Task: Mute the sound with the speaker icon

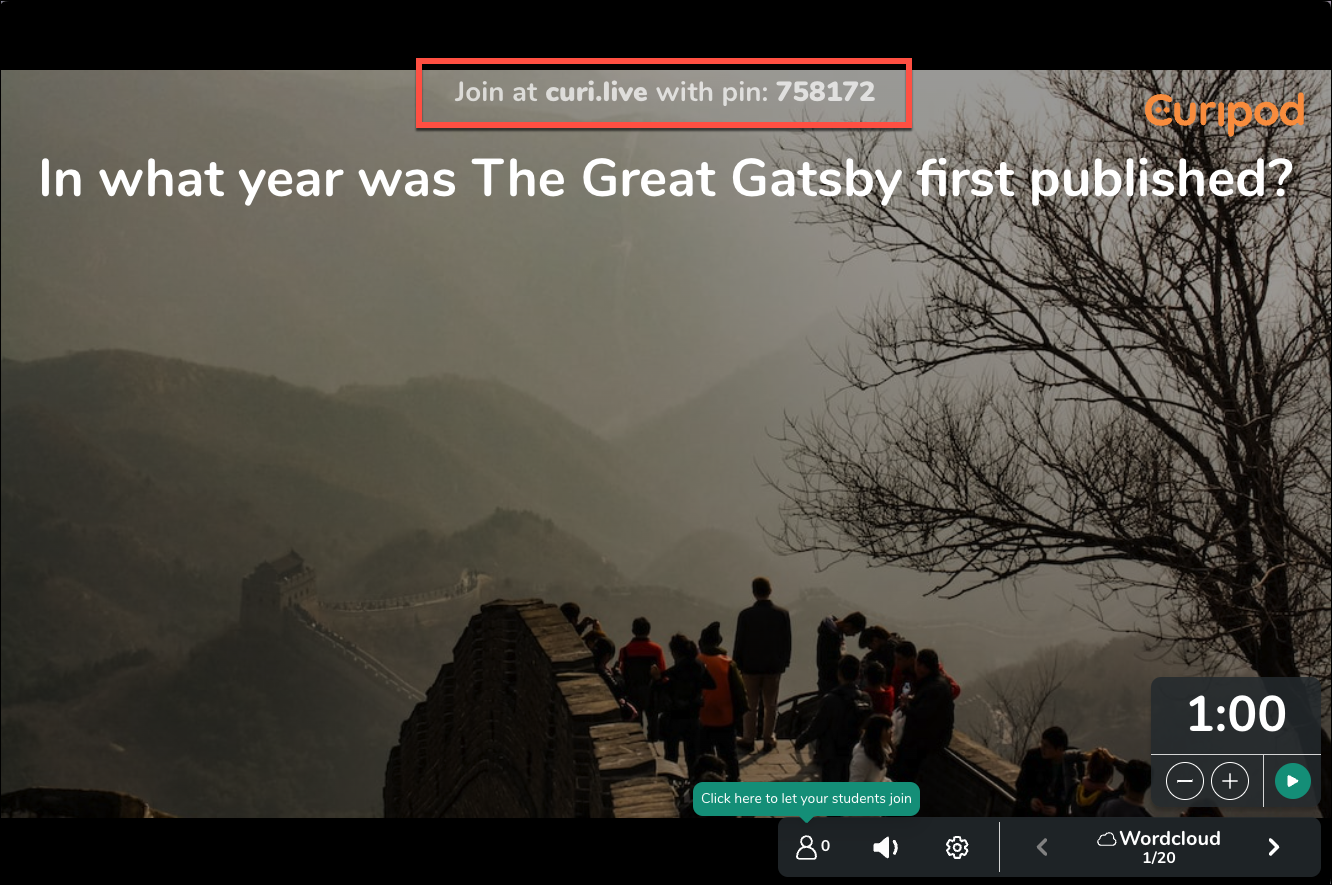Action: click(x=885, y=848)
